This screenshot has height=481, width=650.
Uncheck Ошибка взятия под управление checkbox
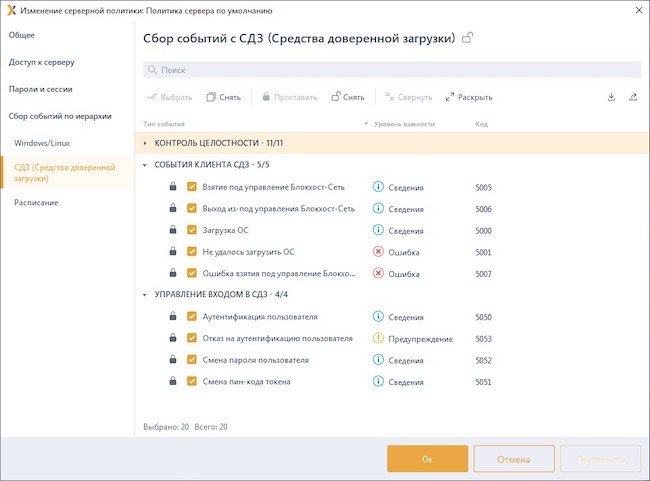(x=192, y=273)
